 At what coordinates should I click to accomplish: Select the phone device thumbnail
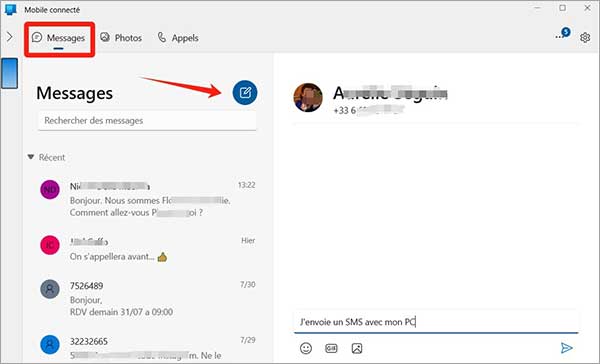(x=10, y=73)
